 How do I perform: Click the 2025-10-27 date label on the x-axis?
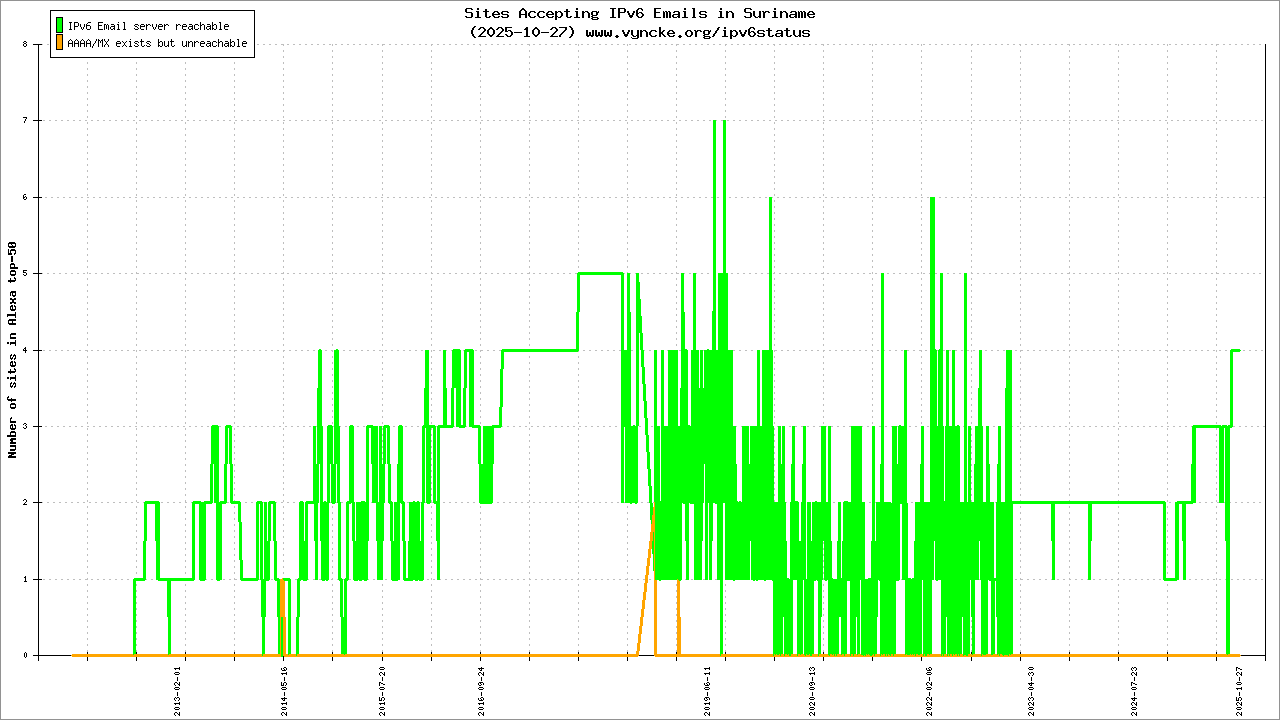(1238, 685)
